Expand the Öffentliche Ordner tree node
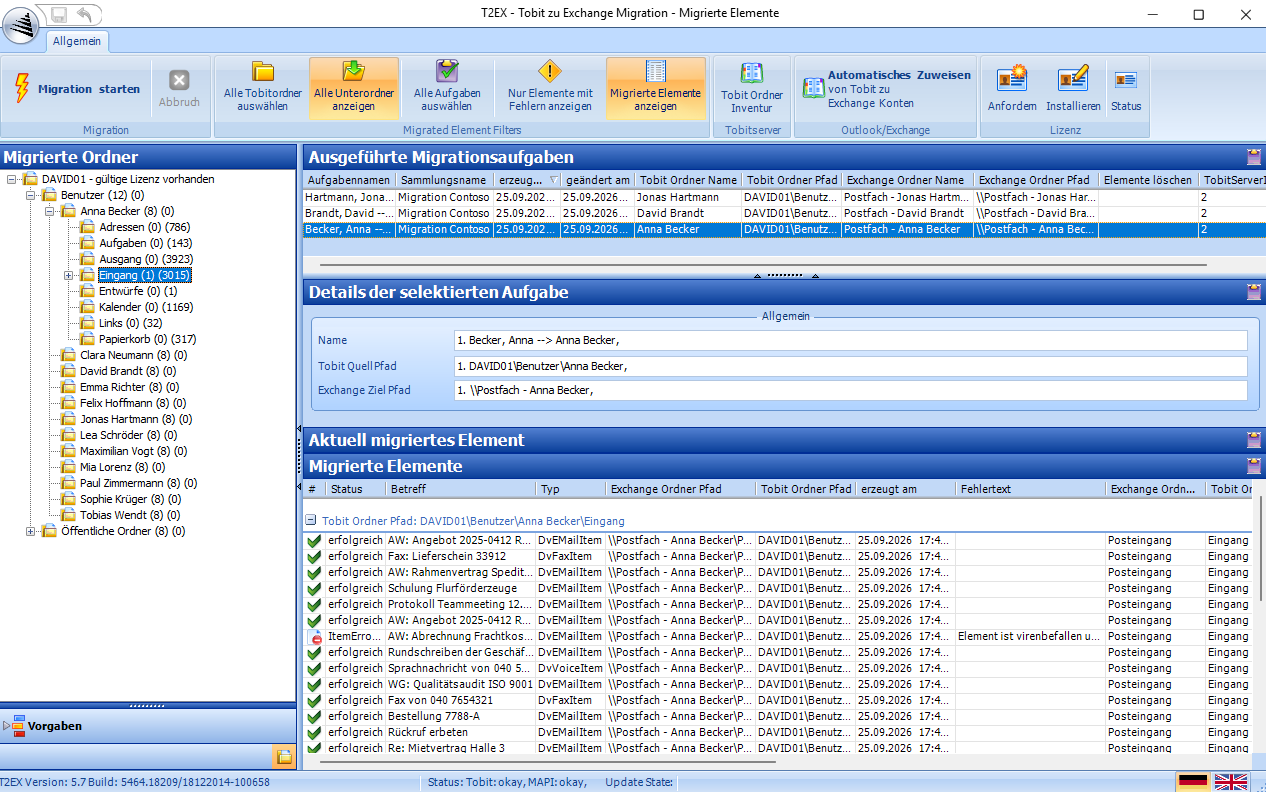This screenshot has width=1266, height=792. [30, 531]
